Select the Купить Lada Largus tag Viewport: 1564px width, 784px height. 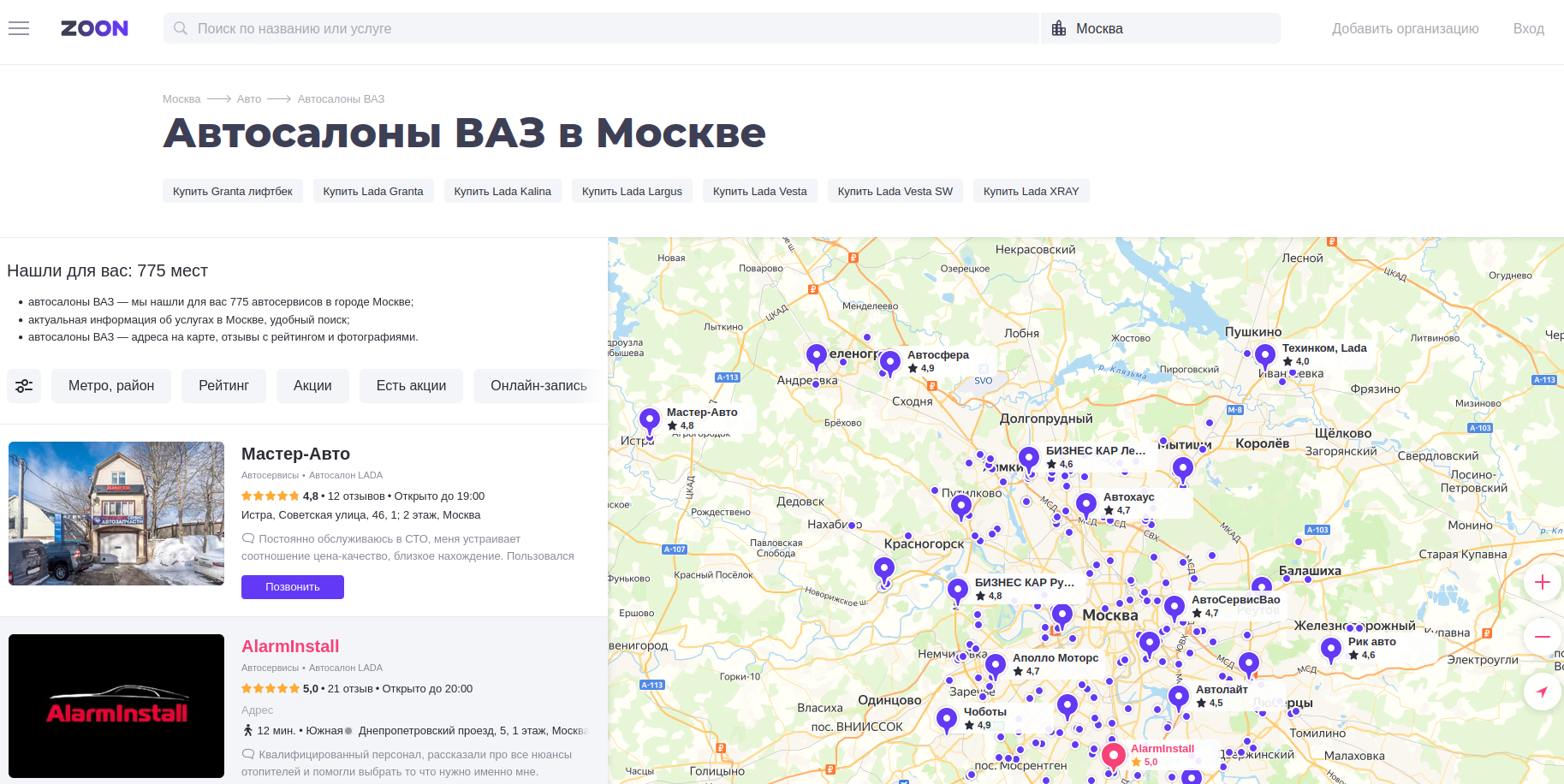point(632,191)
